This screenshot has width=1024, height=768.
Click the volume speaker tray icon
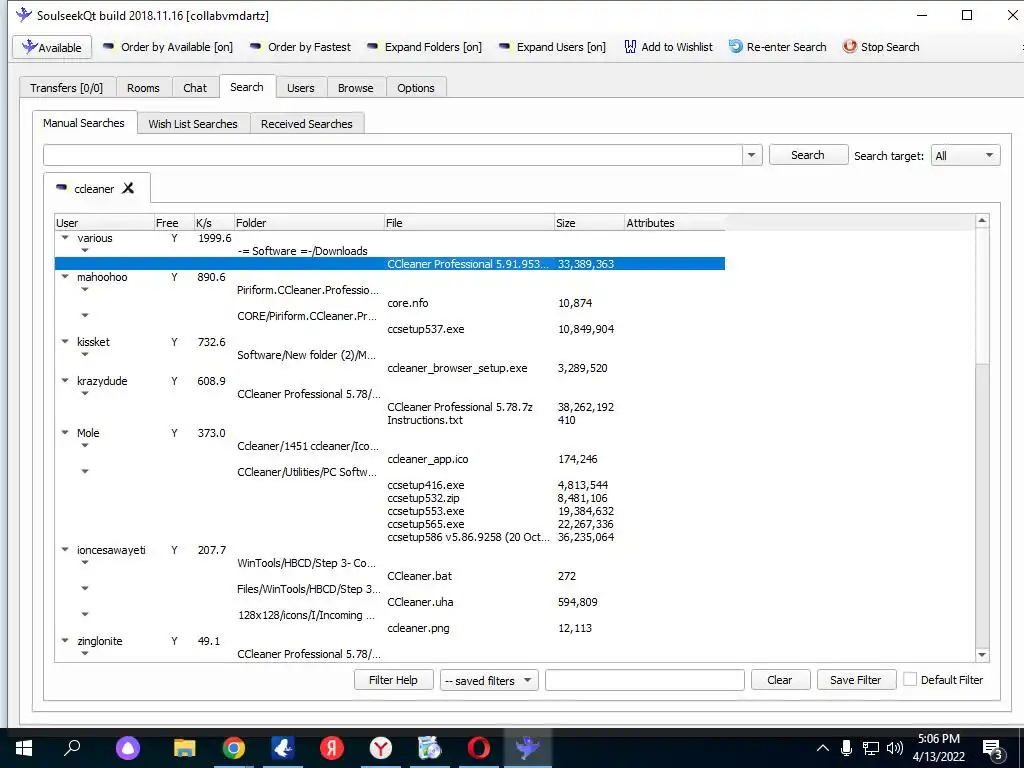(895, 748)
